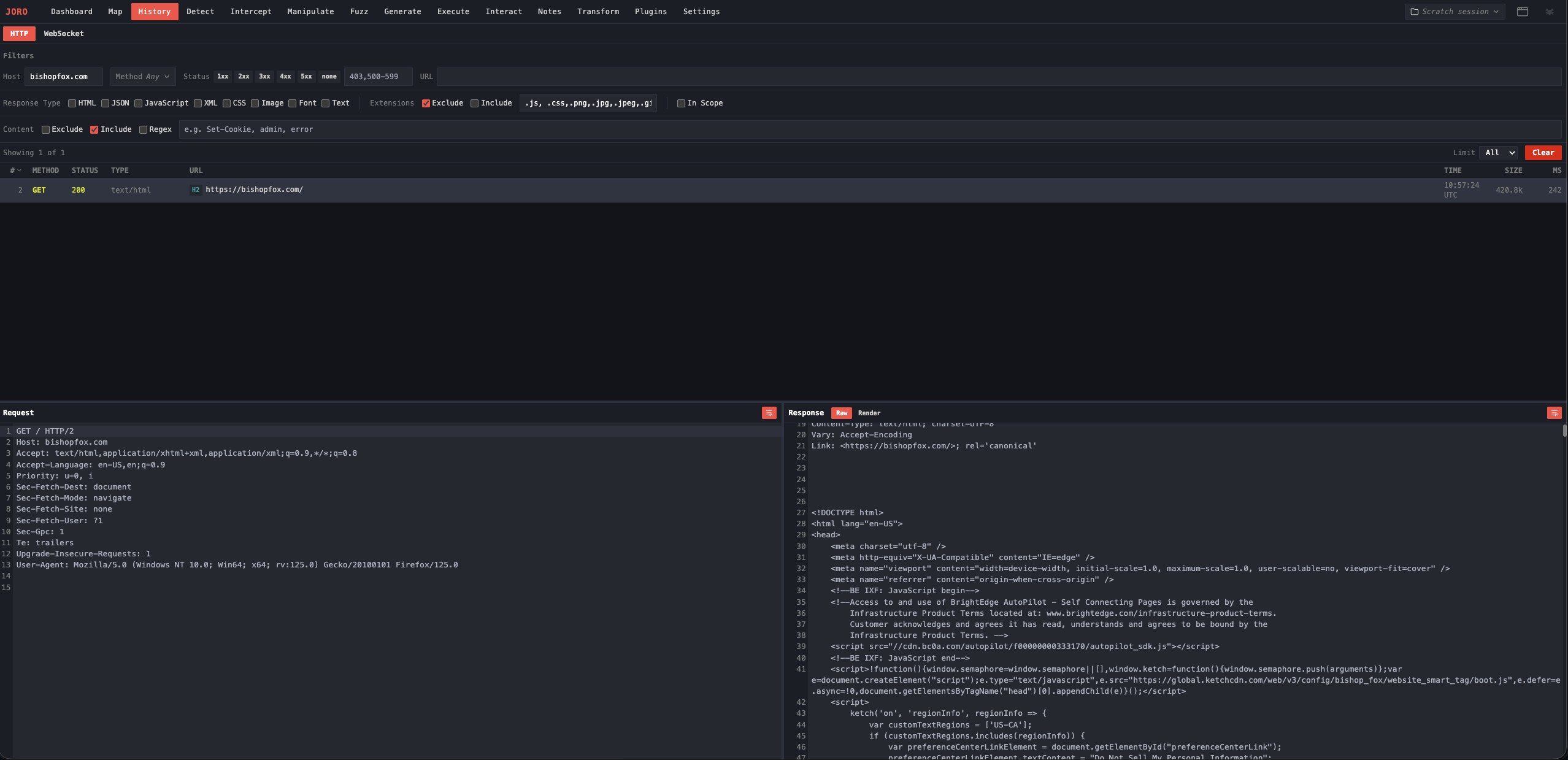Open the Method Any dropdown
This screenshot has height=760, width=1568.
click(x=142, y=77)
